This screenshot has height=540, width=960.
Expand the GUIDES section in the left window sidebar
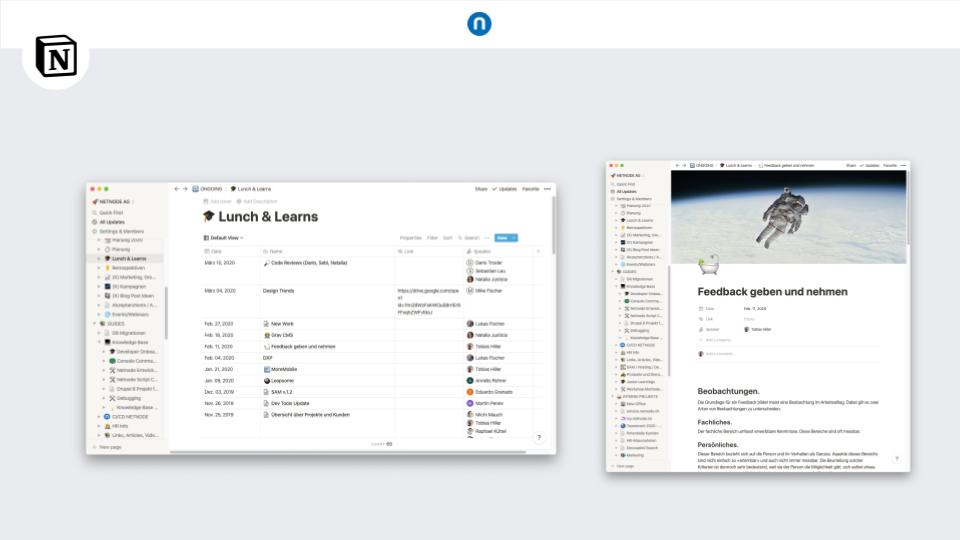pyautogui.click(x=93, y=324)
